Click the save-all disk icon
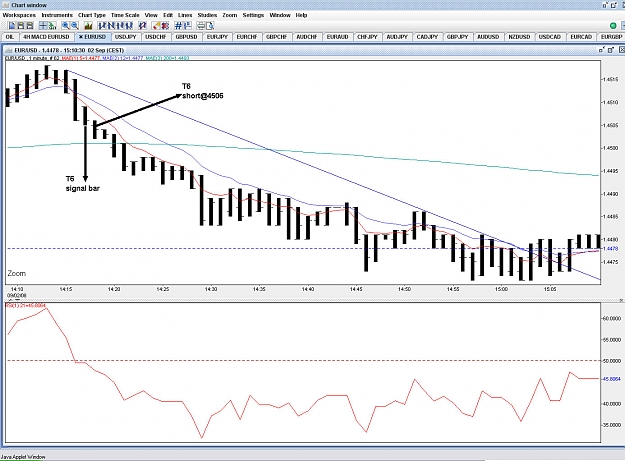This screenshot has width=625, height=461. [x=30, y=26]
